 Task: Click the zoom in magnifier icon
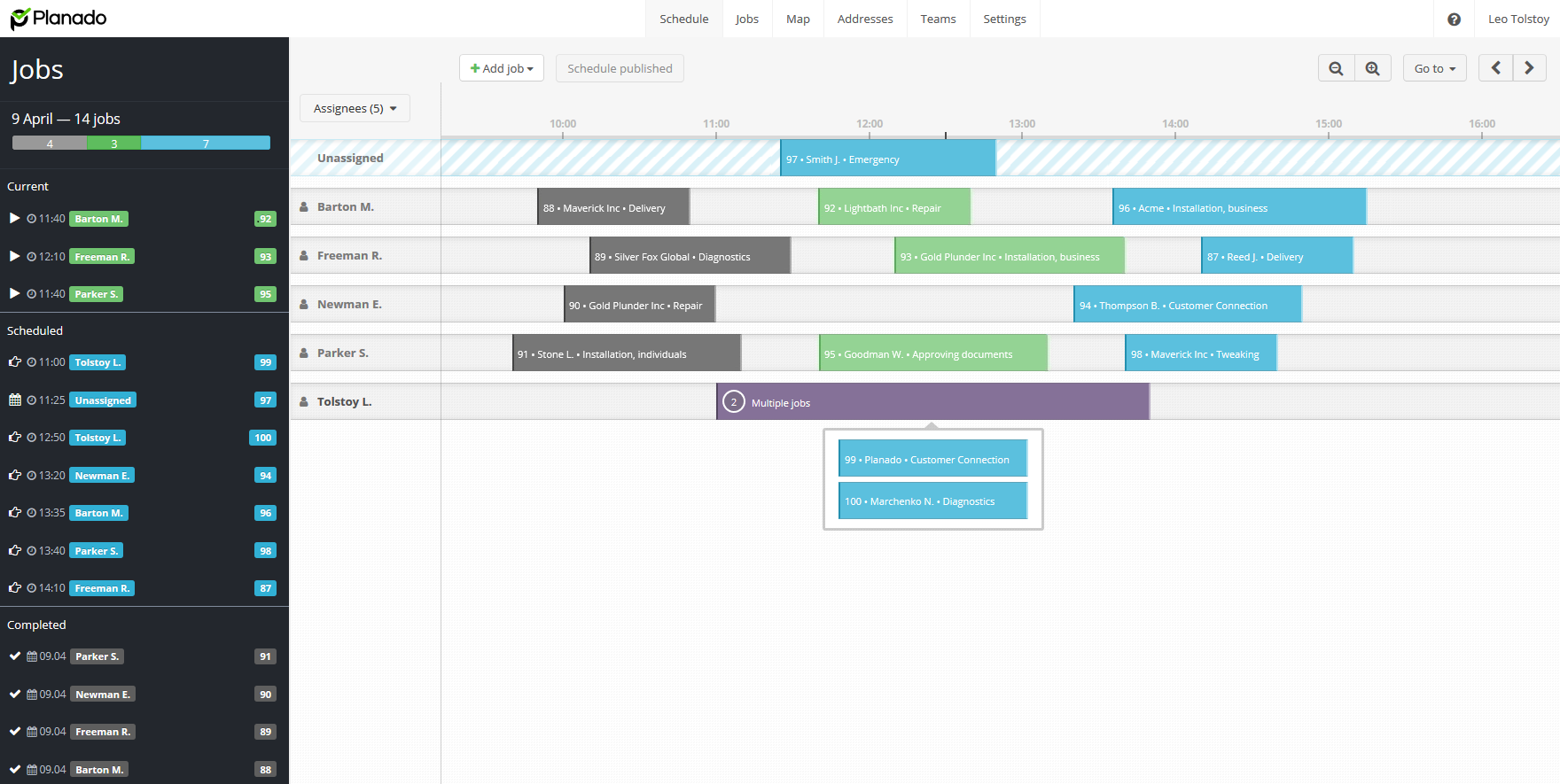click(x=1372, y=68)
